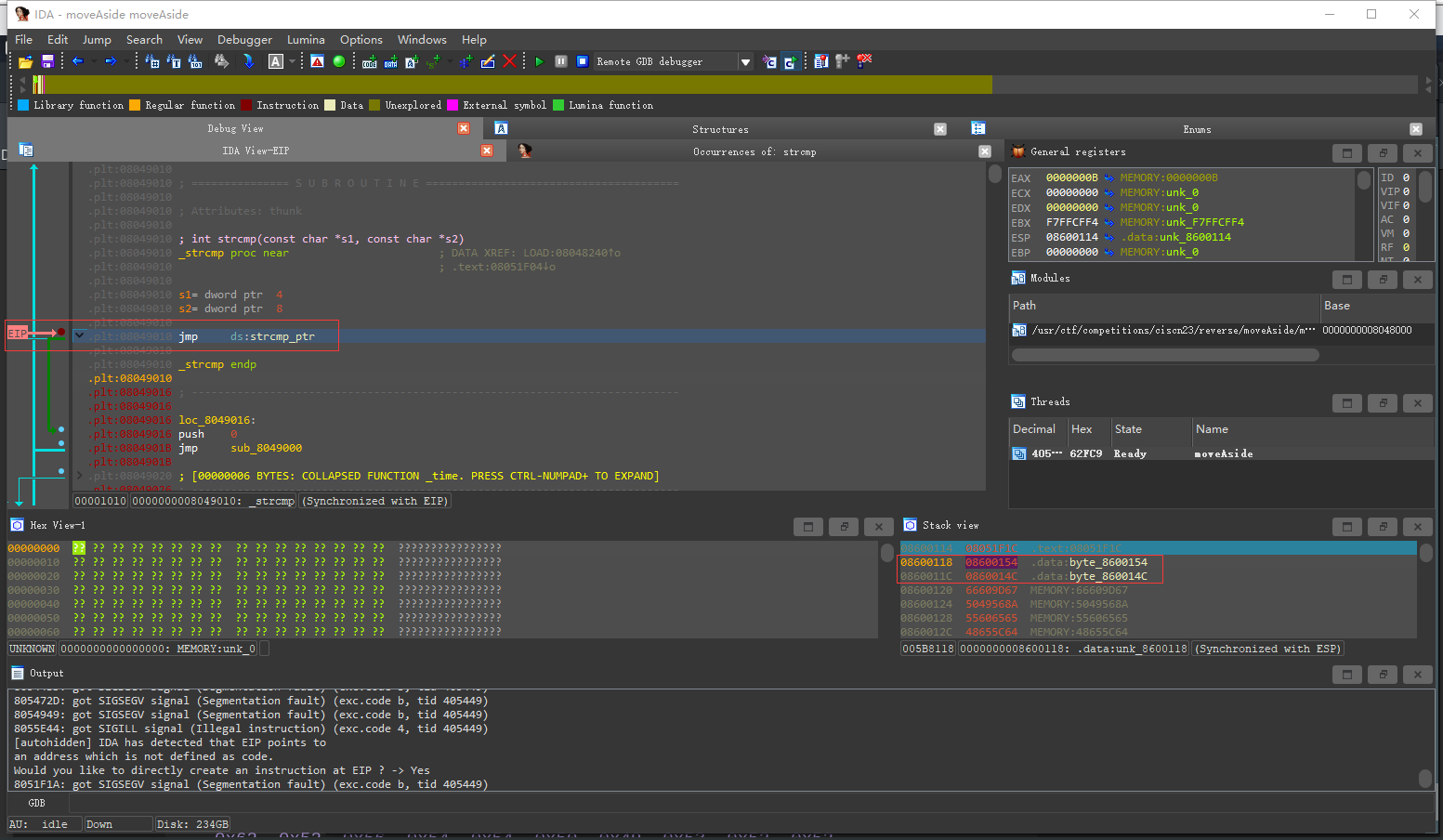Close the Hex View-1 panel

[x=879, y=526]
